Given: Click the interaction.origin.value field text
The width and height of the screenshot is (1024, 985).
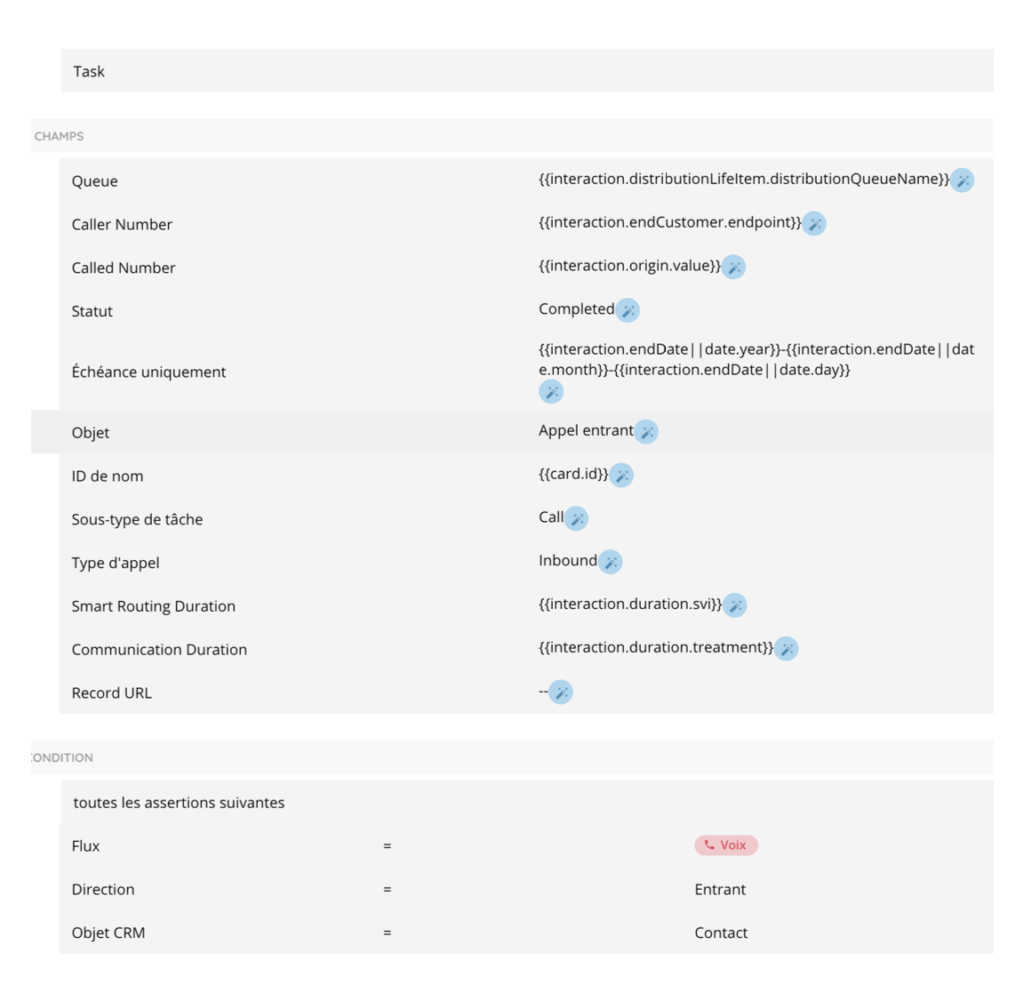Looking at the screenshot, I should pyautogui.click(x=629, y=266).
